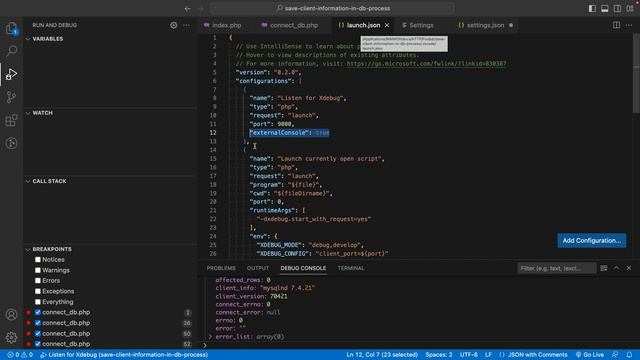Screen dimensions: 640x360
Task: Change indentation Spaces: 2
Action: tap(439, 355)
